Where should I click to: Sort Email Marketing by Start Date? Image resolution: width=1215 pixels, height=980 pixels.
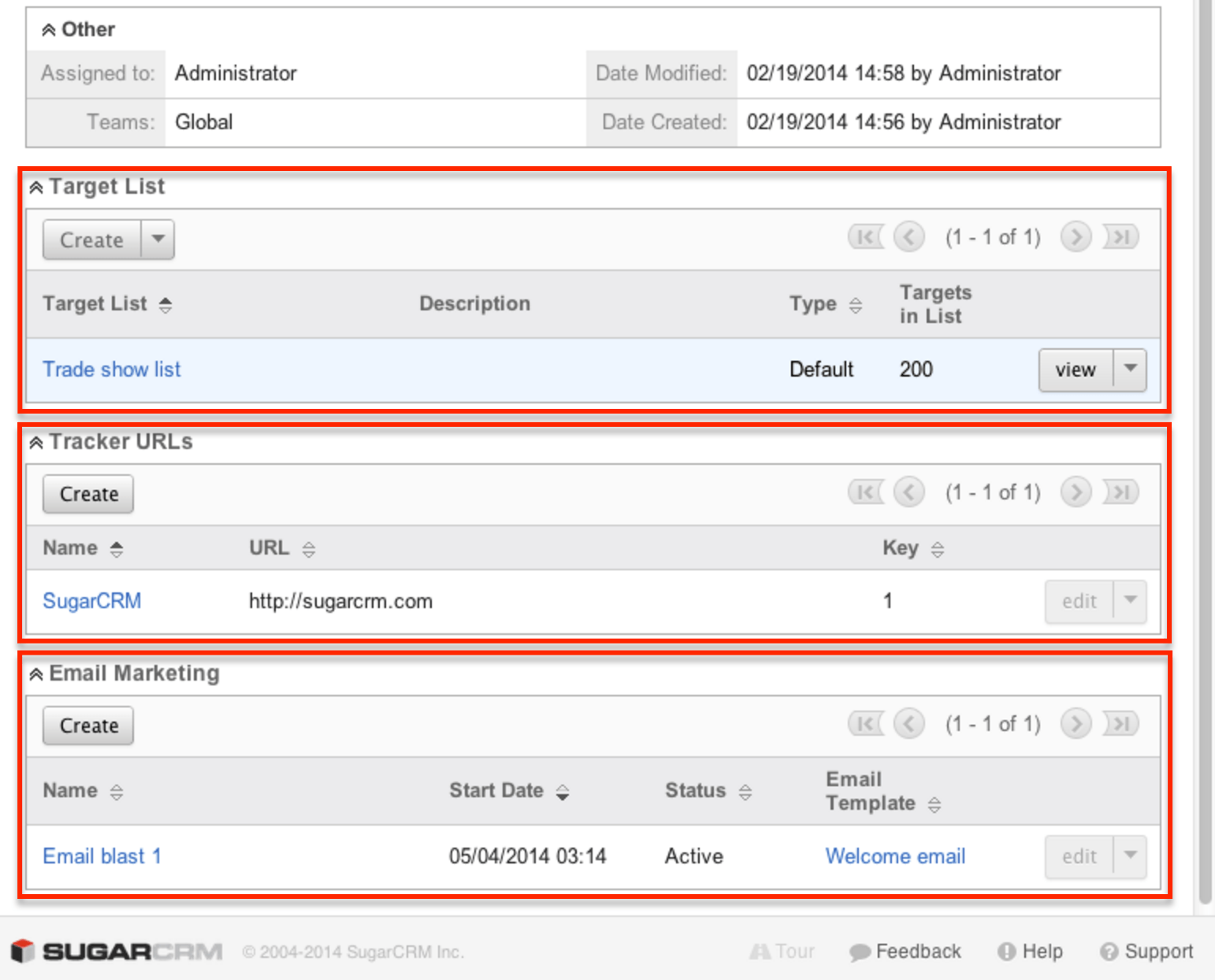pos(509,791)
